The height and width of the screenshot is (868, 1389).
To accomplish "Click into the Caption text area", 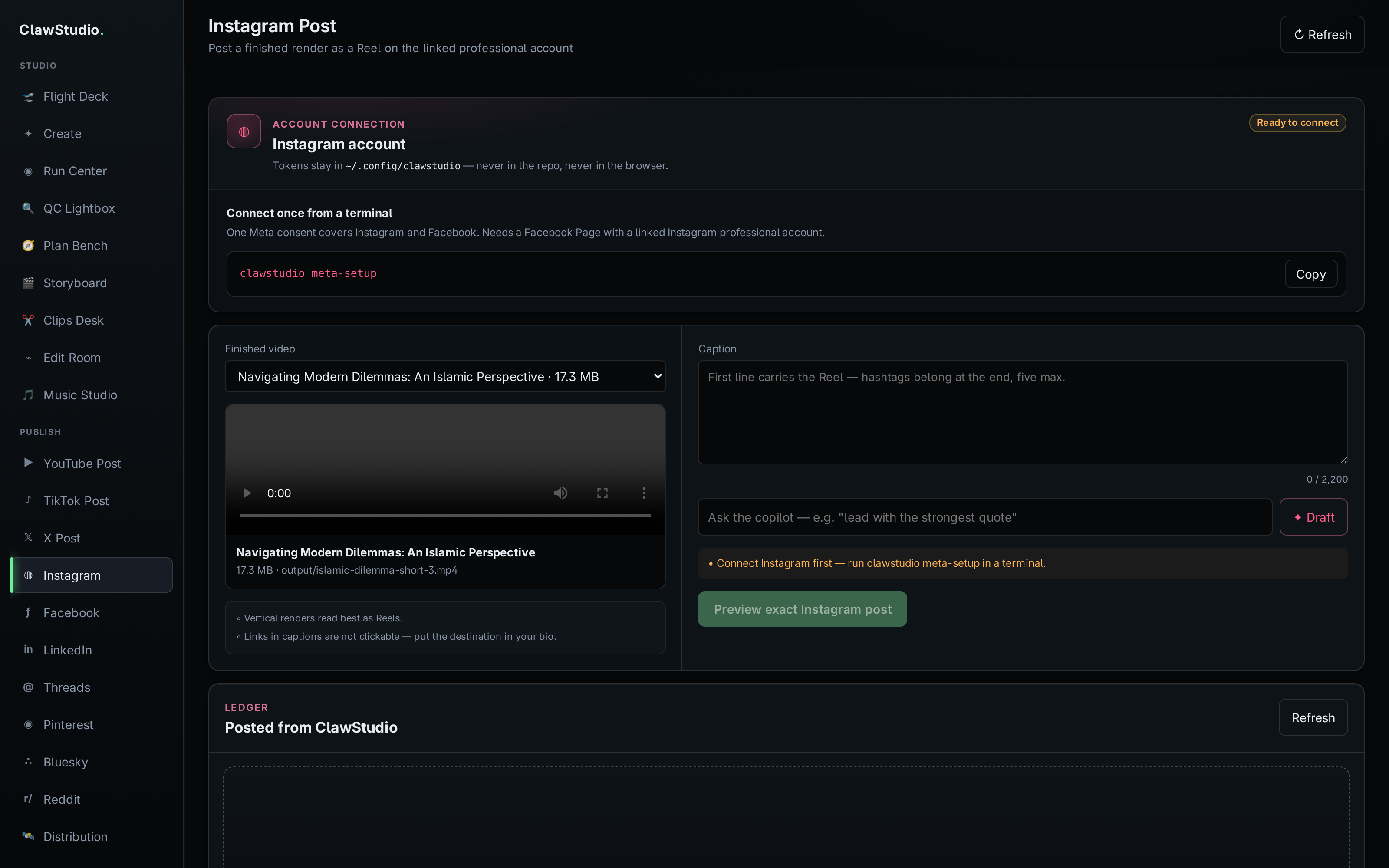I will point(1023,412).
